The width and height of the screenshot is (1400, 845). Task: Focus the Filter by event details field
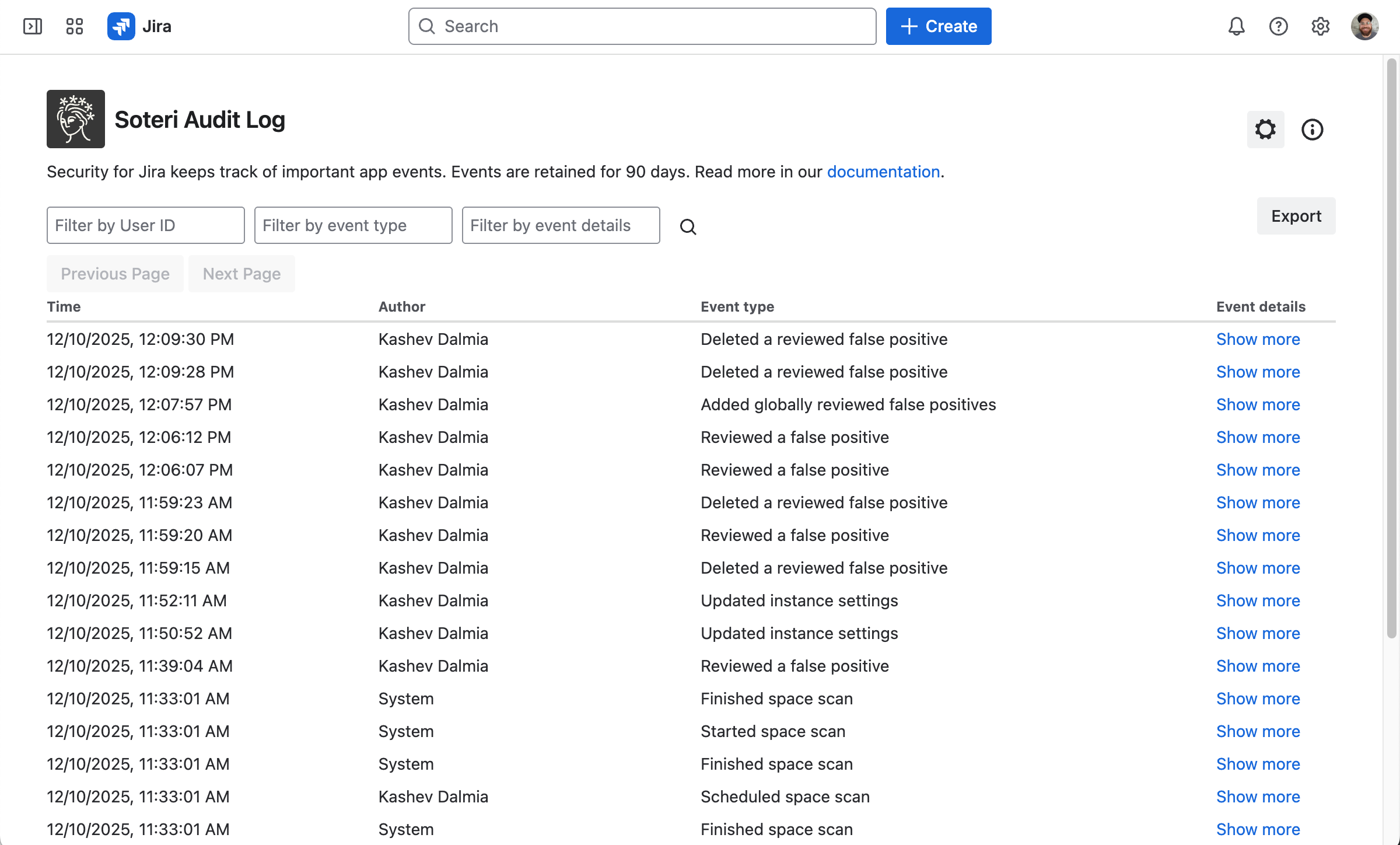(x=561, y=225)
